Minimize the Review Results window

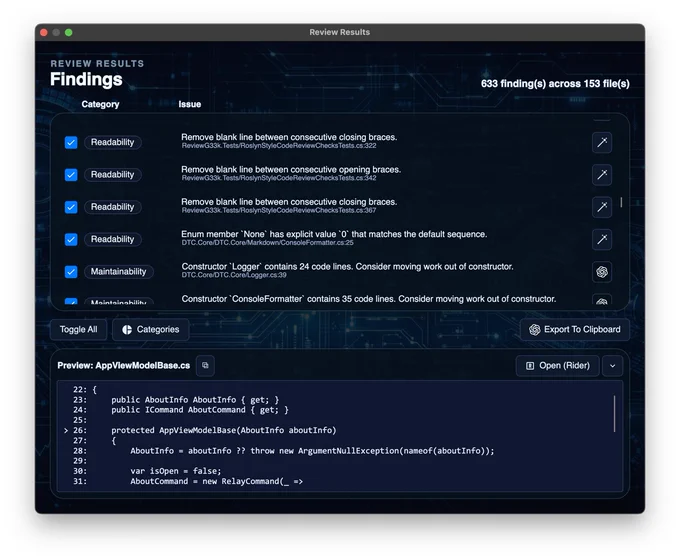[56, 33]
